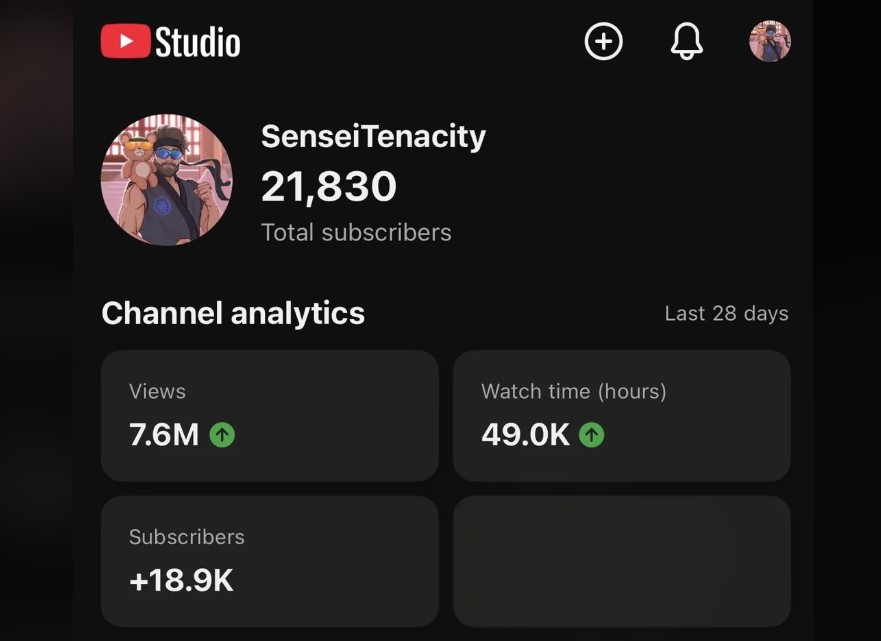Tap the green up arrow beside 7.6M views

click(x=222, y=435)
